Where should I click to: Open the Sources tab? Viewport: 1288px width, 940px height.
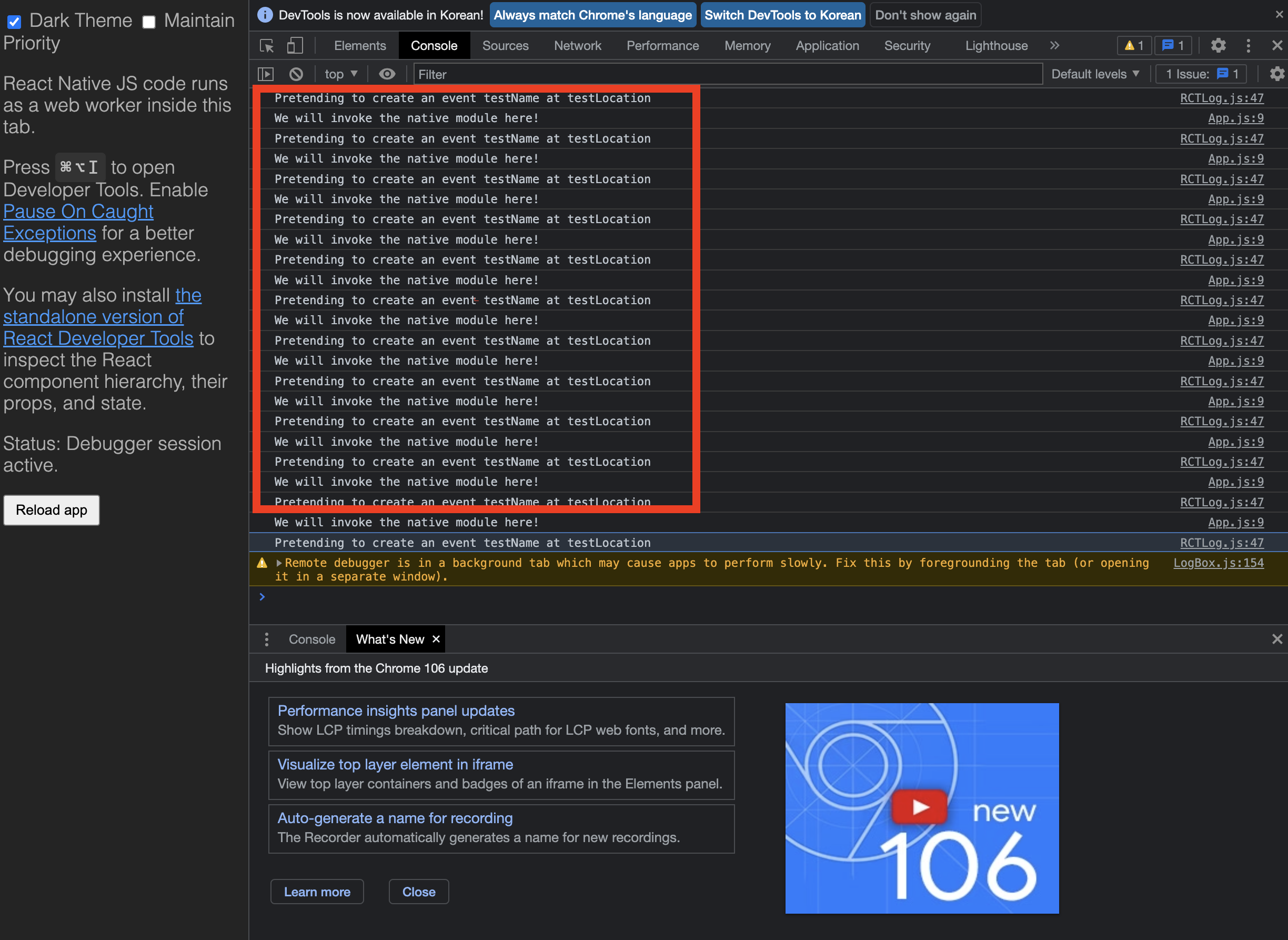tap(505, 45)
